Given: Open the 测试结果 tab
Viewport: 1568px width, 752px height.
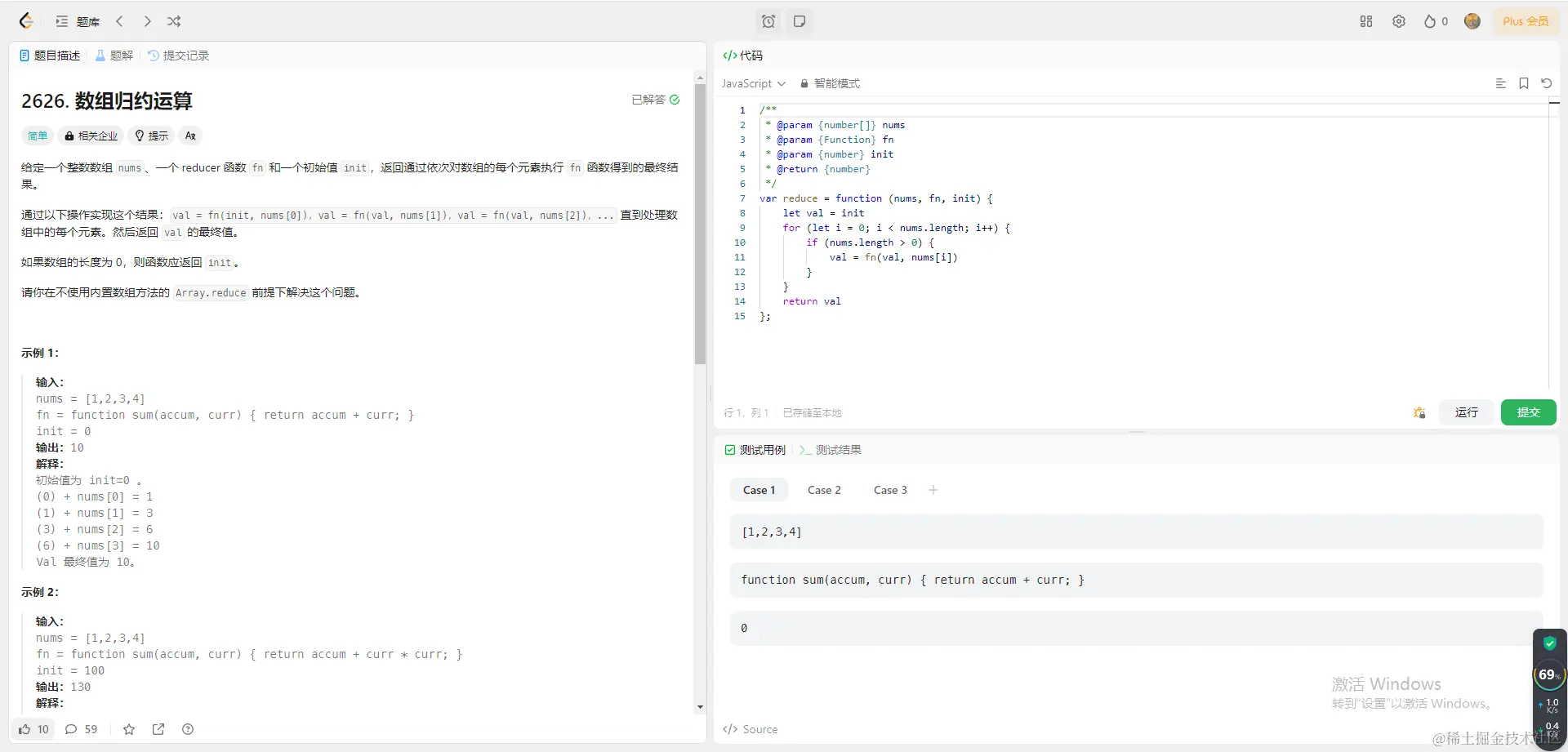Looking at the screenshot, I should (831, 450).
